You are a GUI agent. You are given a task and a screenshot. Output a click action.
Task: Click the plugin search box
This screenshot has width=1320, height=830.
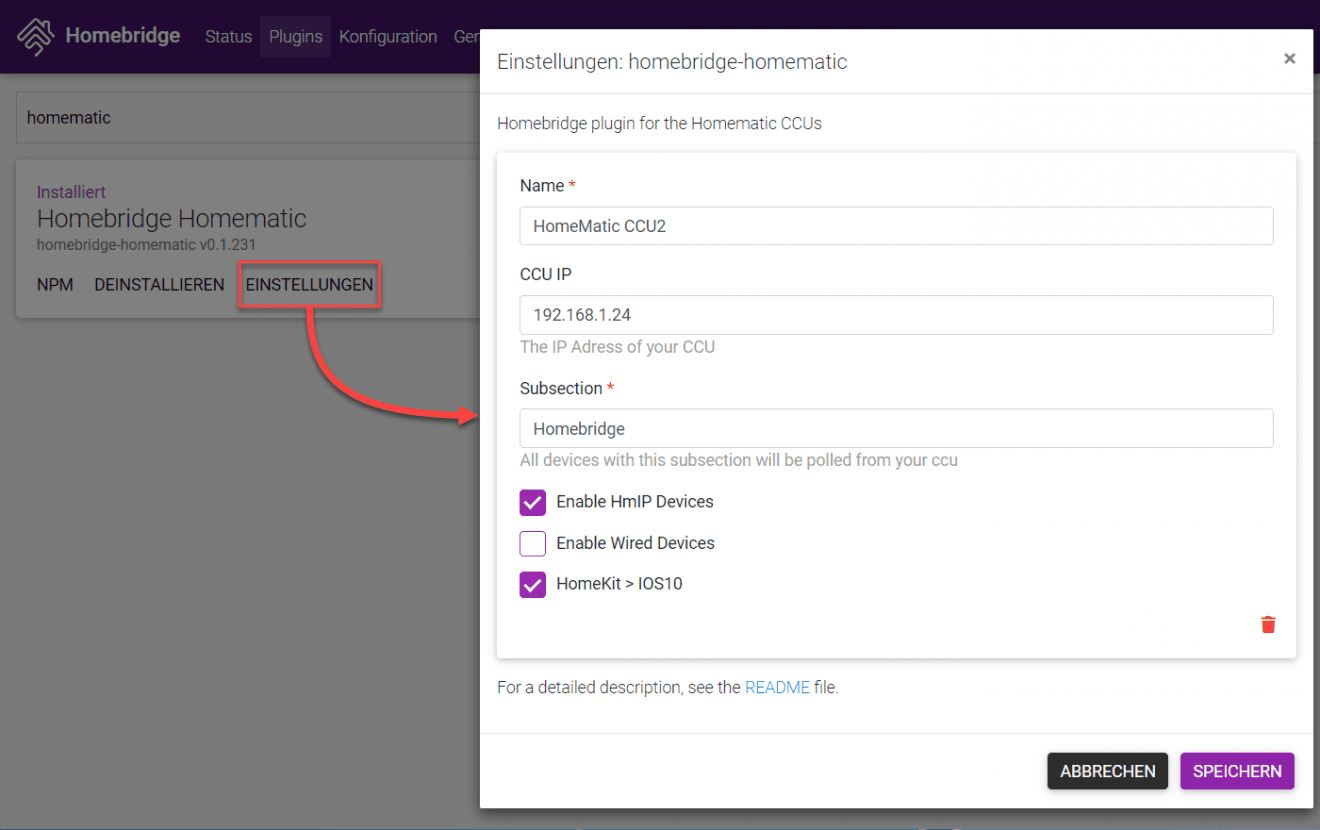tap(248, 118)
